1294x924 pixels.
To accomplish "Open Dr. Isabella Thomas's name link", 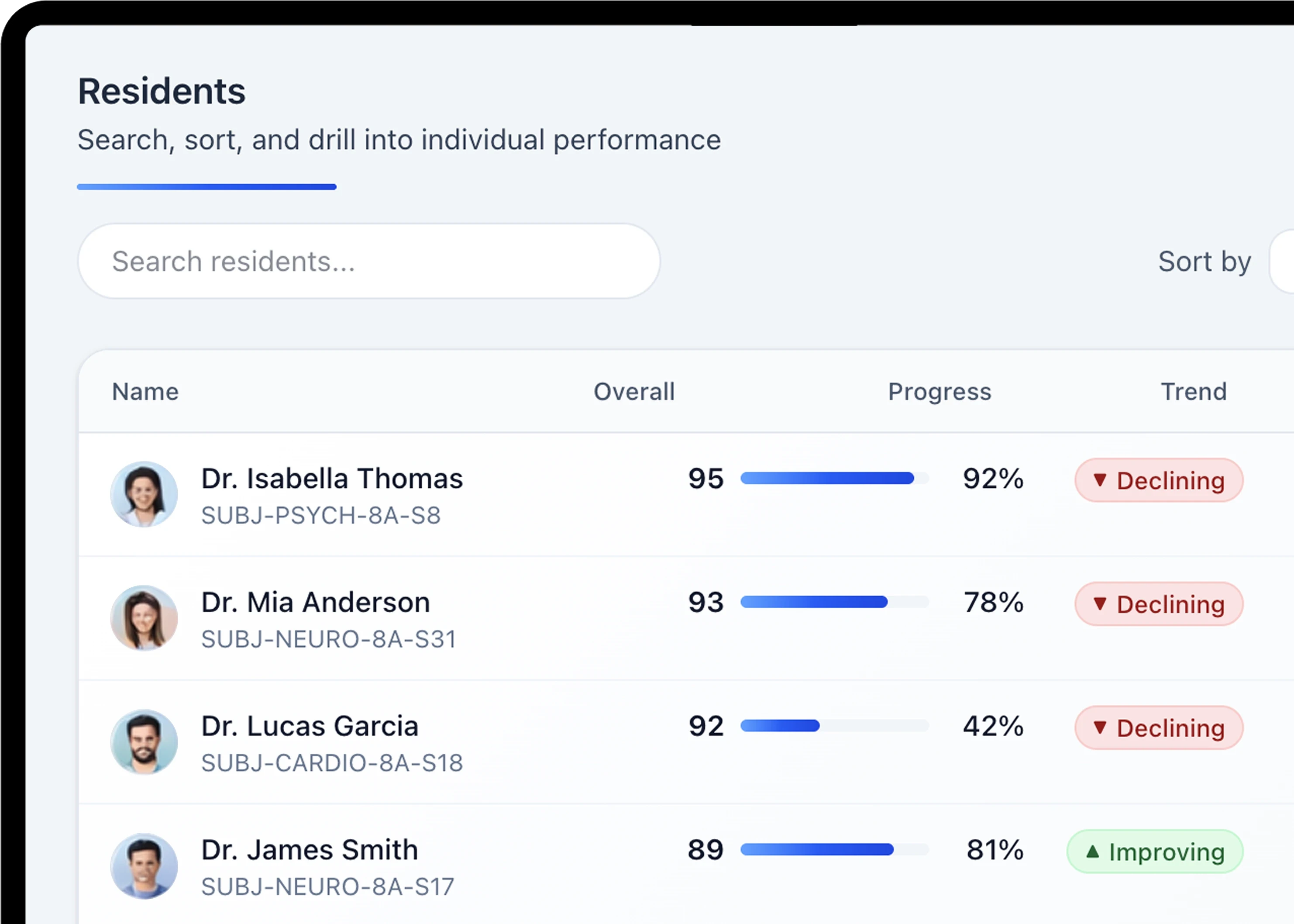I will [x=332, y=479].
